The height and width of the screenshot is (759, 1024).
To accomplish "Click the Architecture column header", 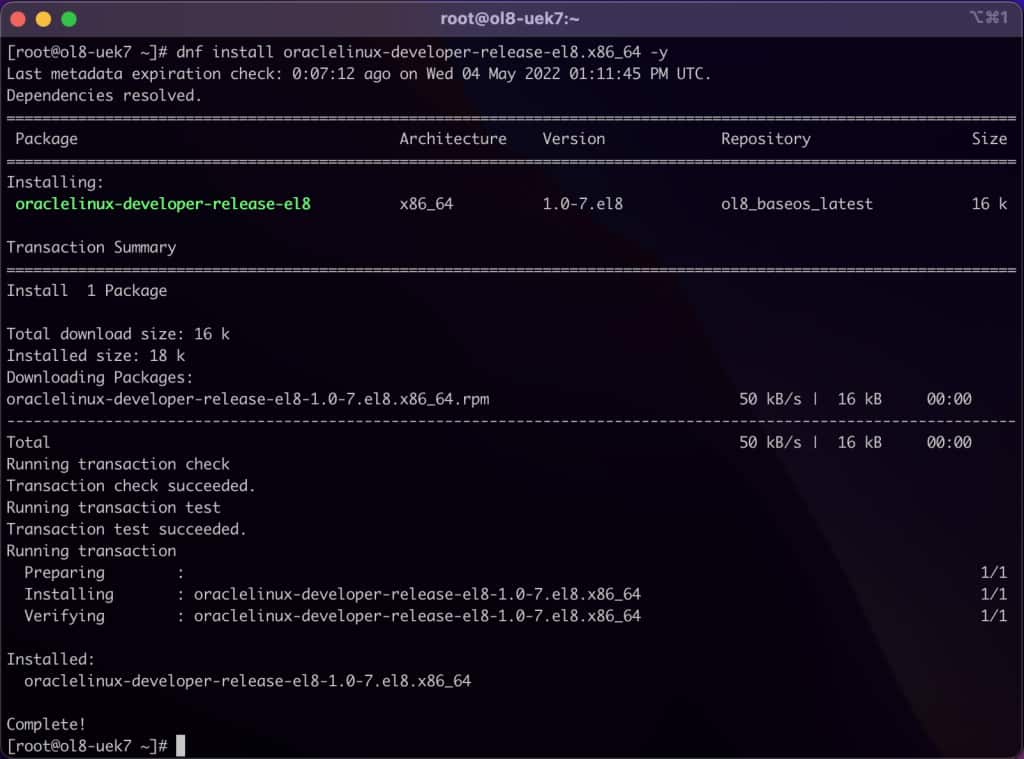I will [452, 139].
